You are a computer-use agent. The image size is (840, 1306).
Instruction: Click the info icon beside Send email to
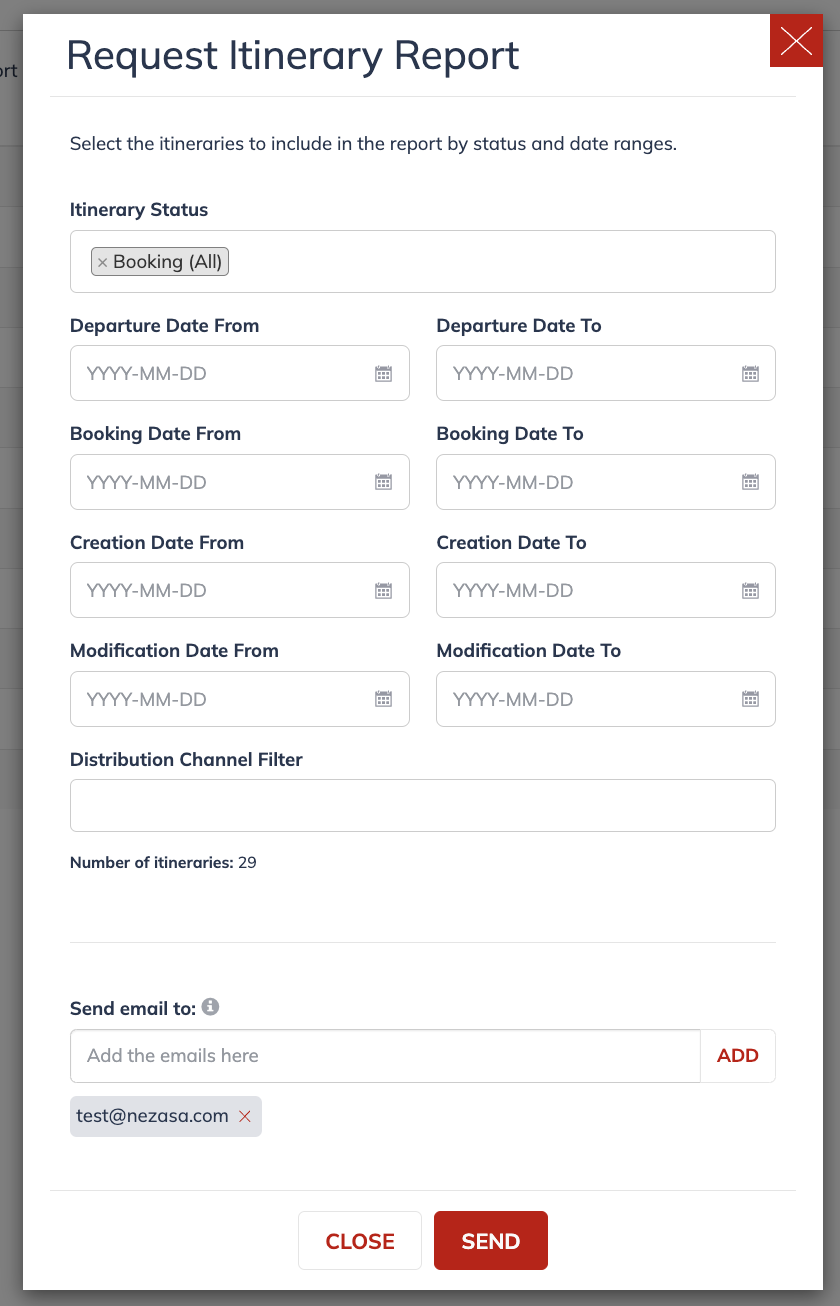coord(210,1007)
